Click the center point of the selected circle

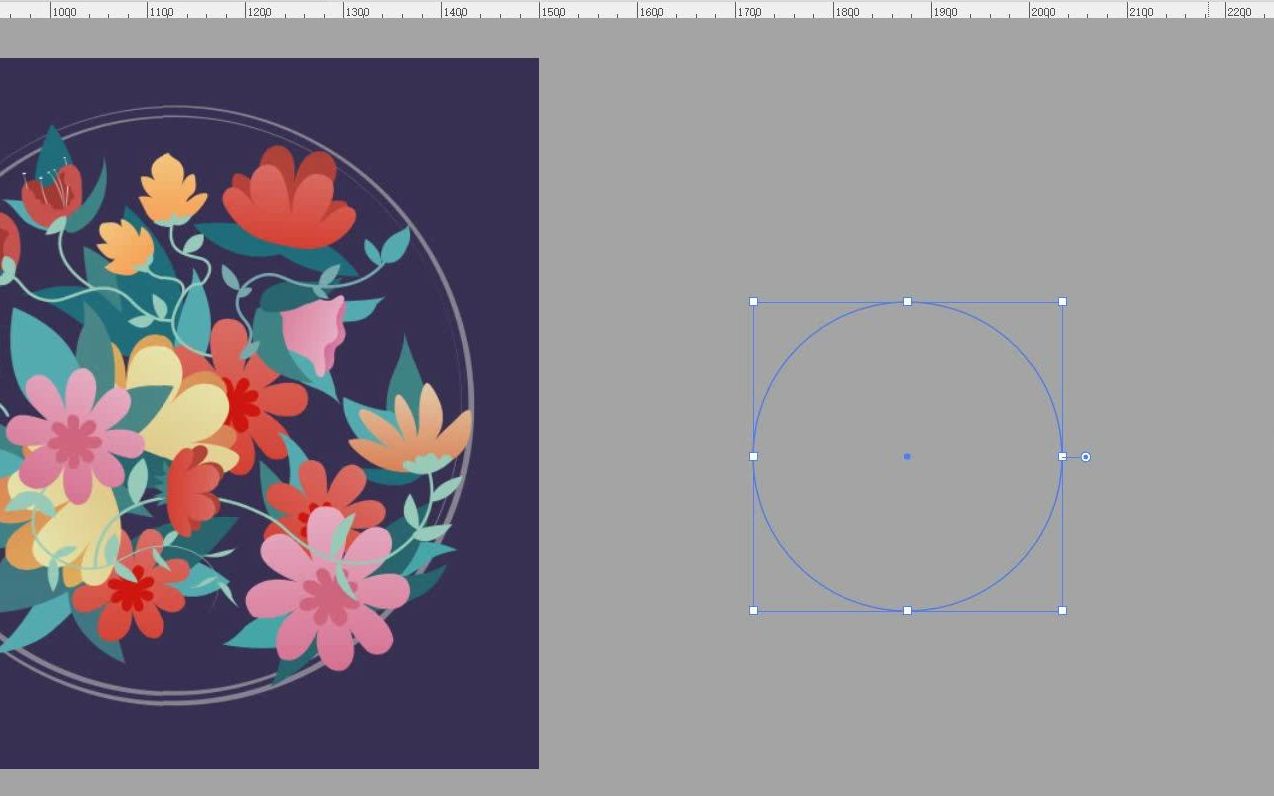click(x=907, y=456)
